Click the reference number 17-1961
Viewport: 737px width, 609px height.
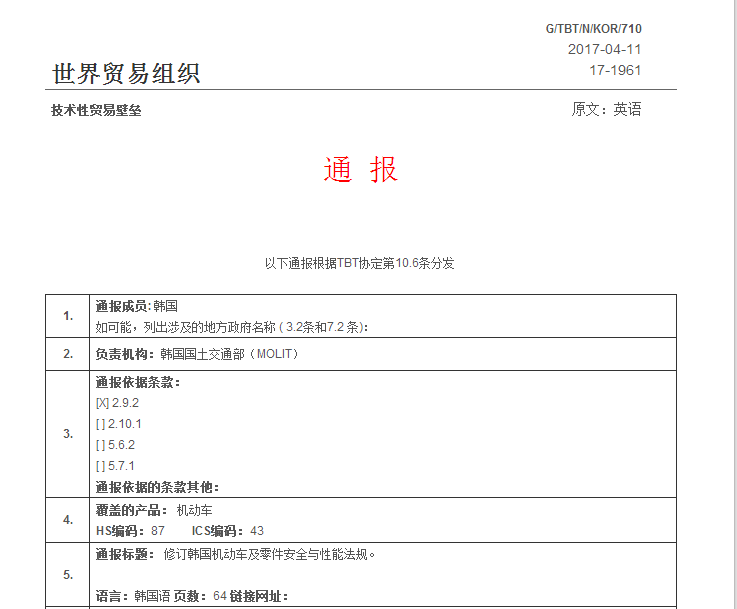(615, 70)
